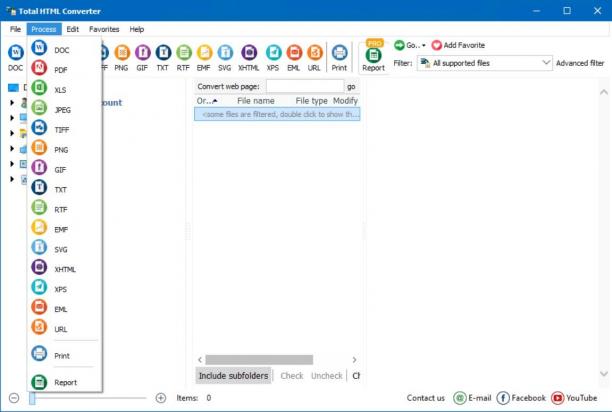Image resolution: width=612 pixels, height=412 pixels.
Task: Click the XHTML toolbar icon
Action: point(249,58)
